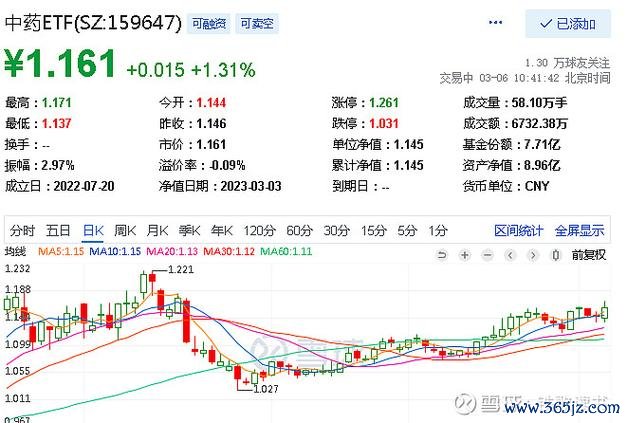Click the 单位净值 1.145 value
Viewport: 627px width, 423px height.
point(409,144)
